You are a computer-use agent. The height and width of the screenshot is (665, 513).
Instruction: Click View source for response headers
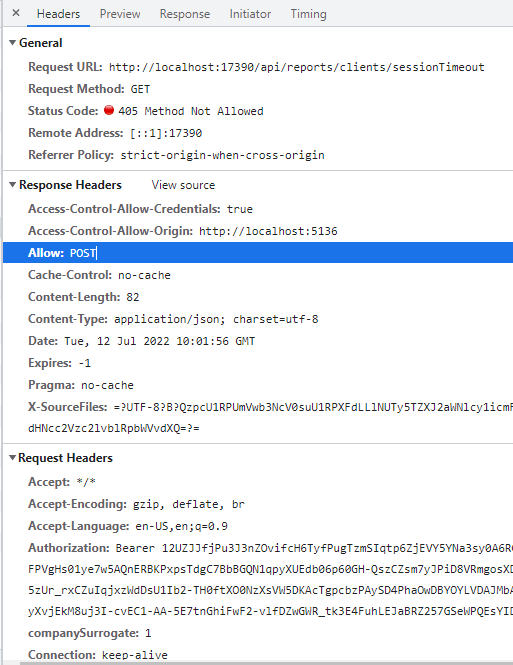183,185
